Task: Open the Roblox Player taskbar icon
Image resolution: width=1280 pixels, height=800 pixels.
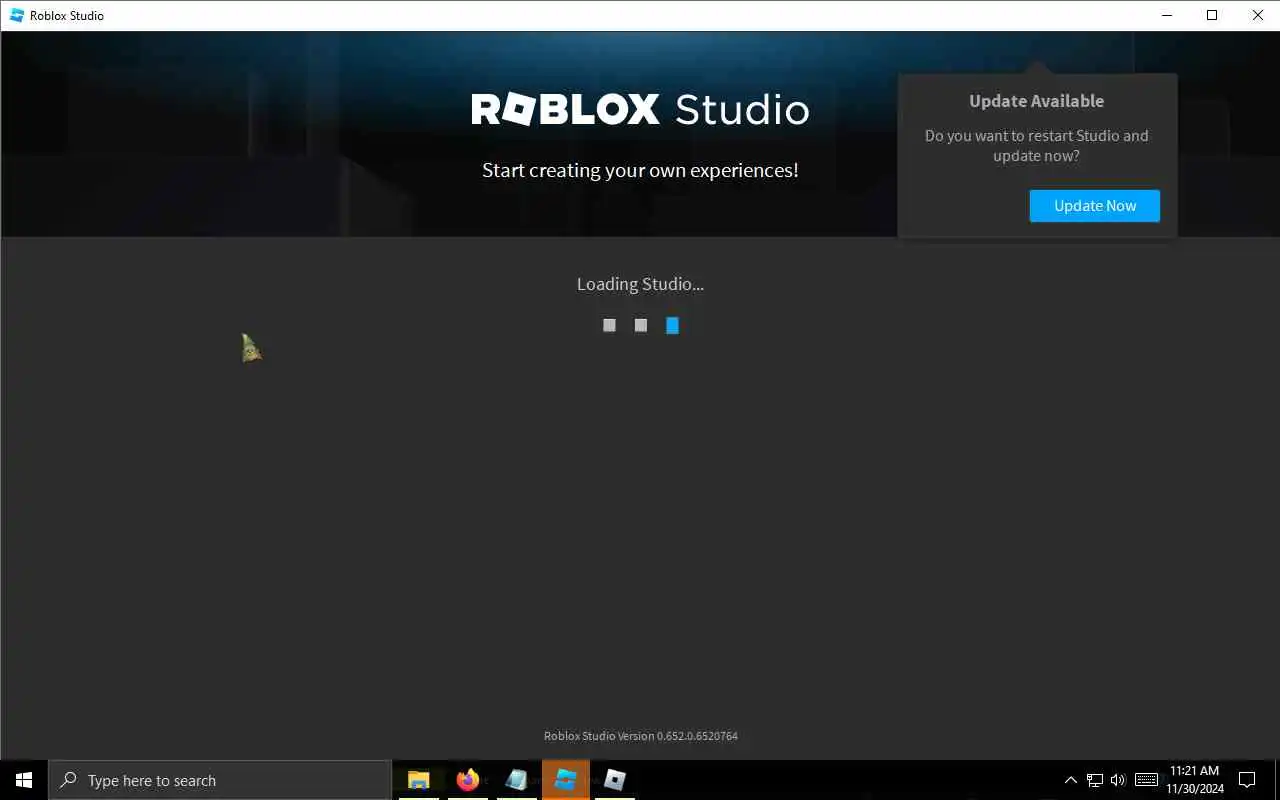Action: coord(615,780)
